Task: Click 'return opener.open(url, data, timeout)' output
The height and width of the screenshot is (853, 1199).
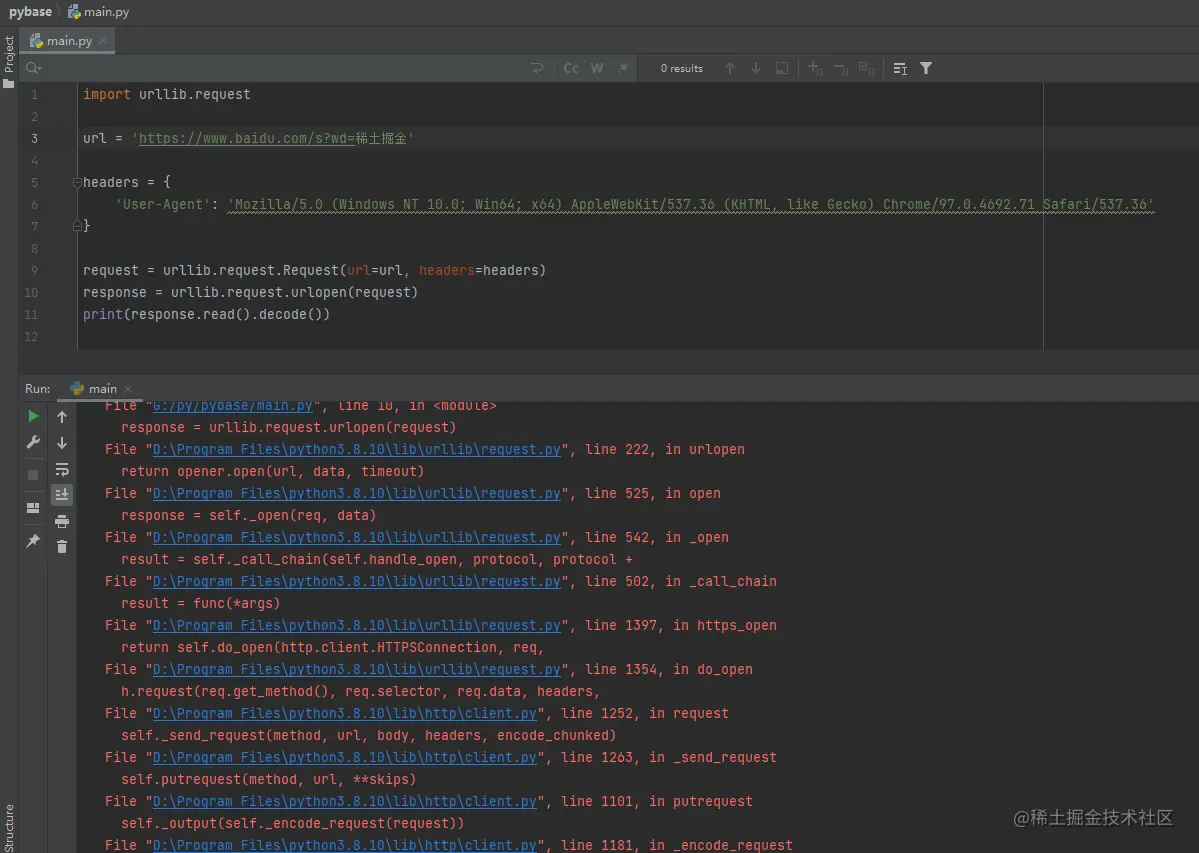Action: [x=272, y=472]
